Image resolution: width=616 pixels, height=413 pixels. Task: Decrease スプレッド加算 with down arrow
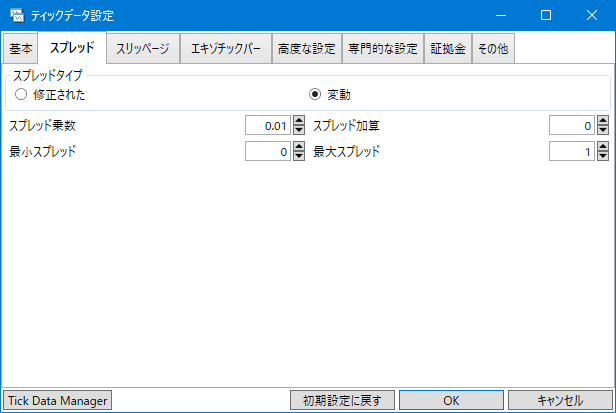coord(603,130)
